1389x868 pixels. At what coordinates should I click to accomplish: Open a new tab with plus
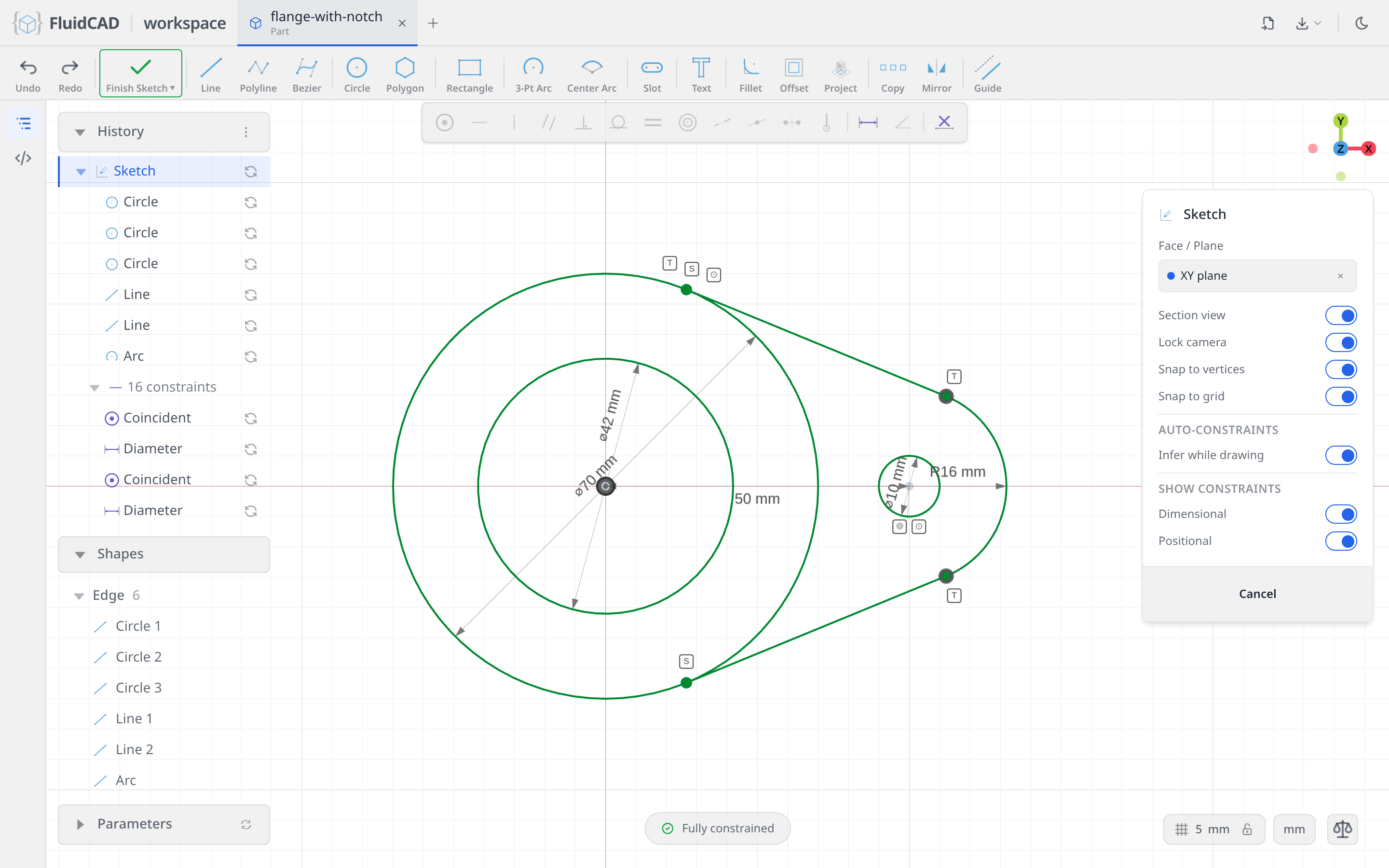click(433, 23)
